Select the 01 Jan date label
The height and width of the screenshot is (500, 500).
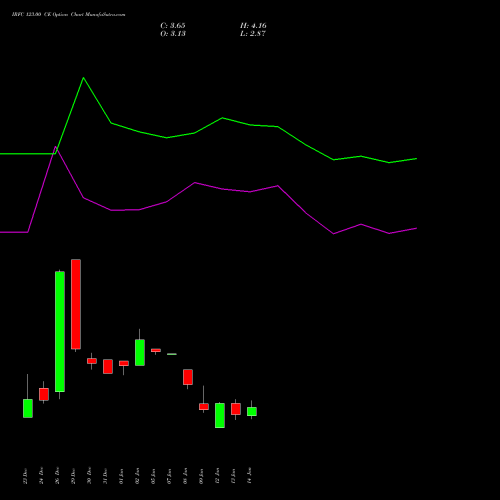(x=121, y=476)
